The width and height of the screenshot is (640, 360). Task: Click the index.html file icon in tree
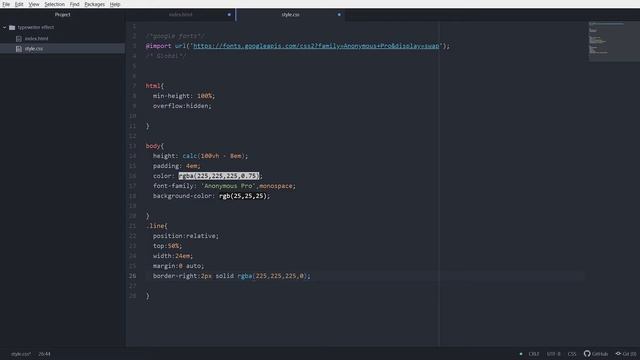coord(19,38)
